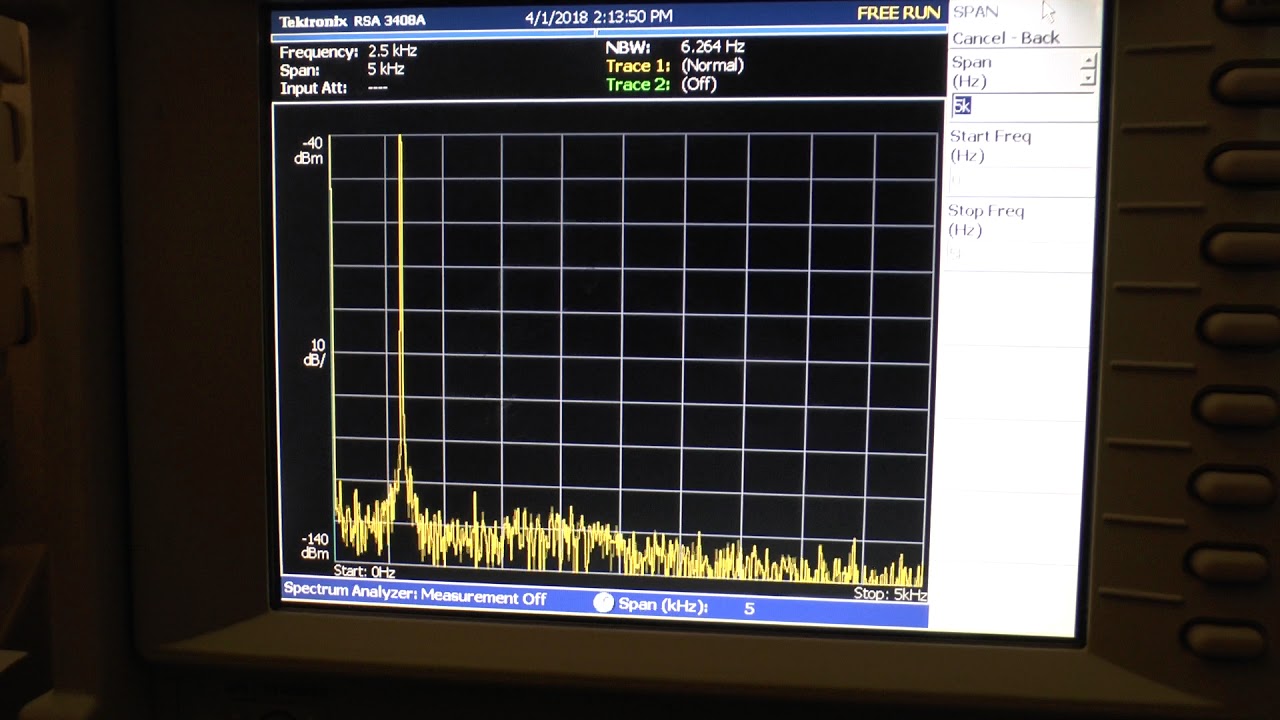
Task: Click the -40 dBm top reference level label
Action: [x=310, y=151]
